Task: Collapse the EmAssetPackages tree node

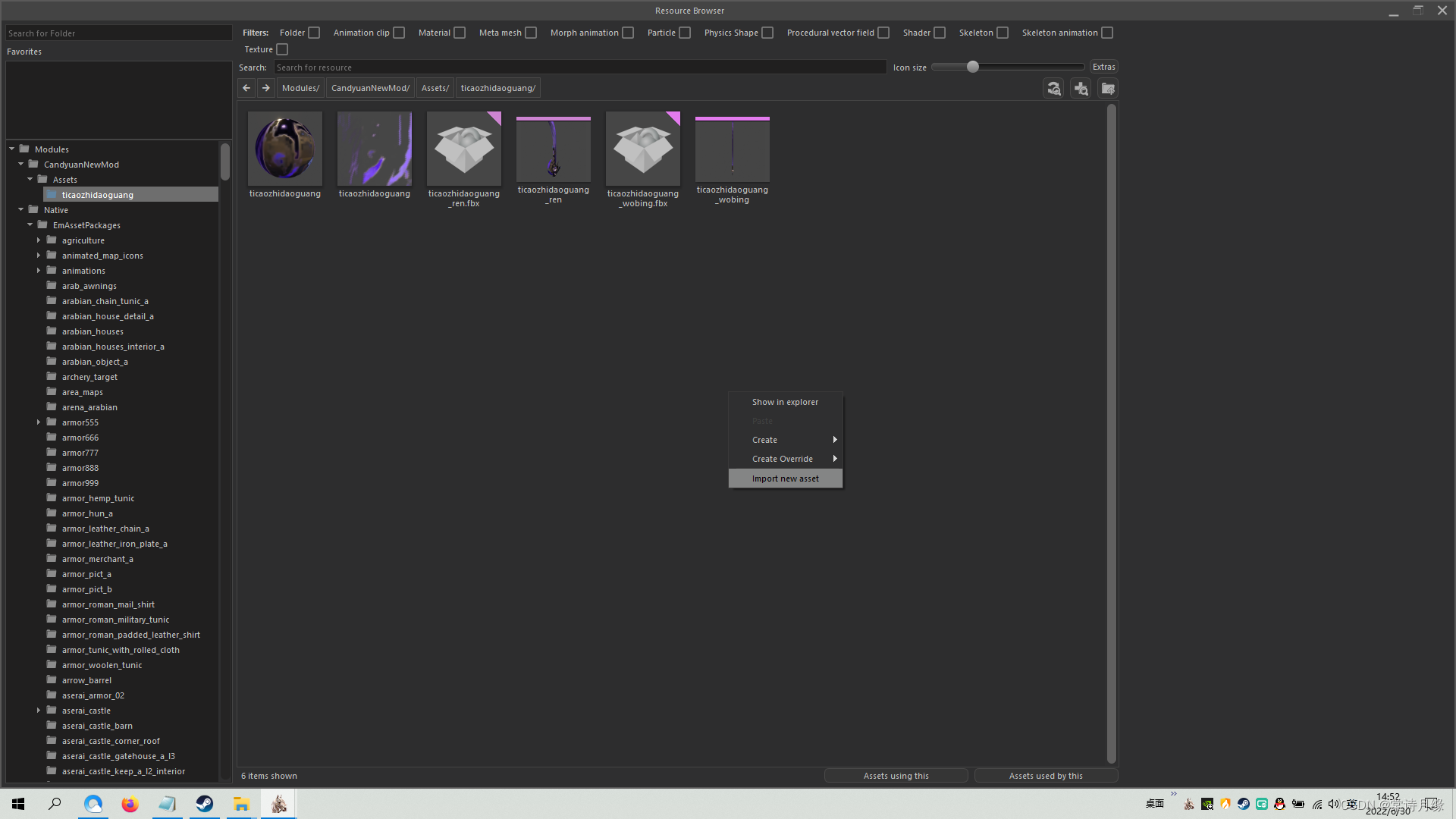Action: point(30,225)
